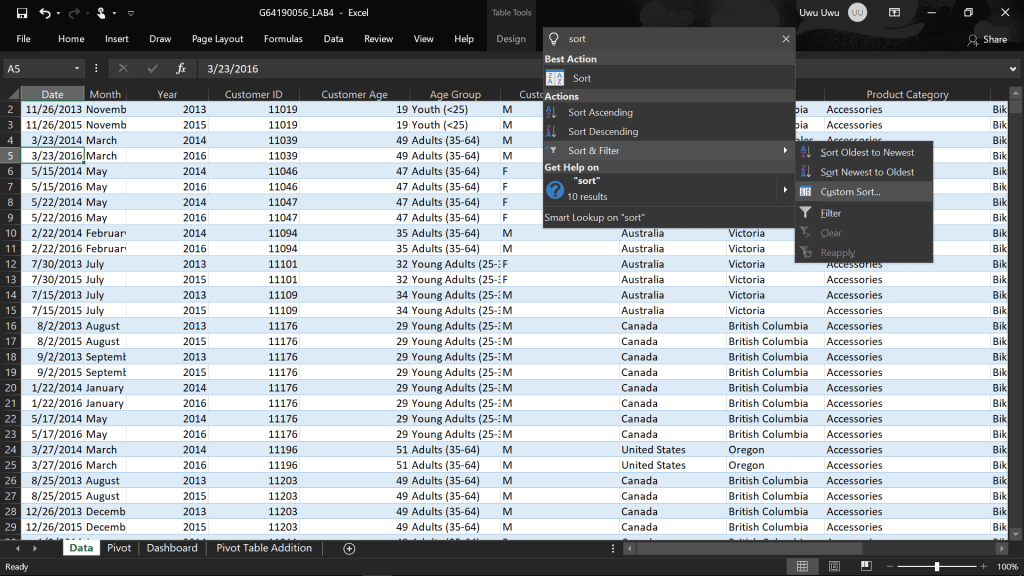Add a new sheet with plus icon
1024x576 pixels.
tap(349, 548)
